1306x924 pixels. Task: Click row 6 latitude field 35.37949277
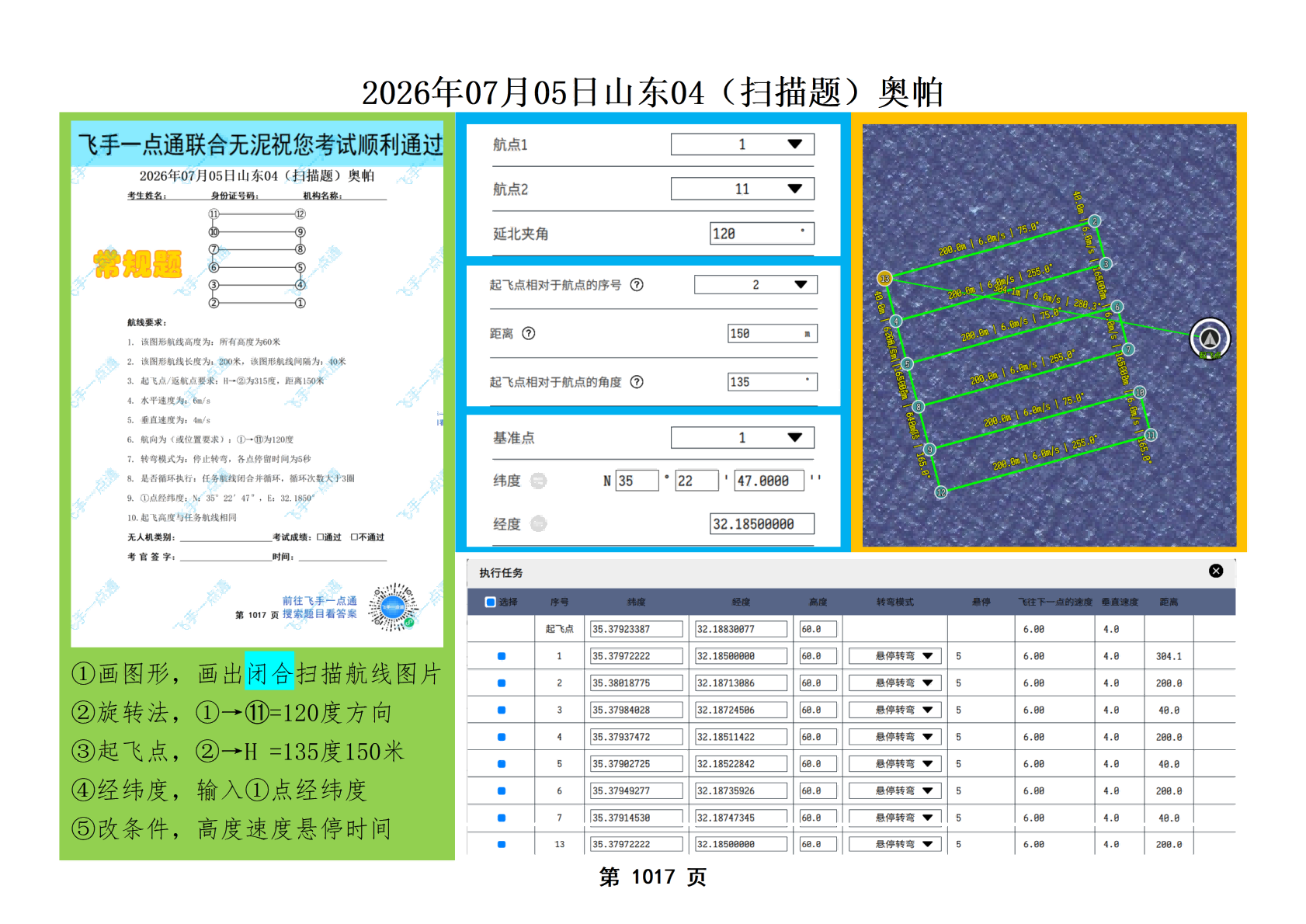point(637,791)
